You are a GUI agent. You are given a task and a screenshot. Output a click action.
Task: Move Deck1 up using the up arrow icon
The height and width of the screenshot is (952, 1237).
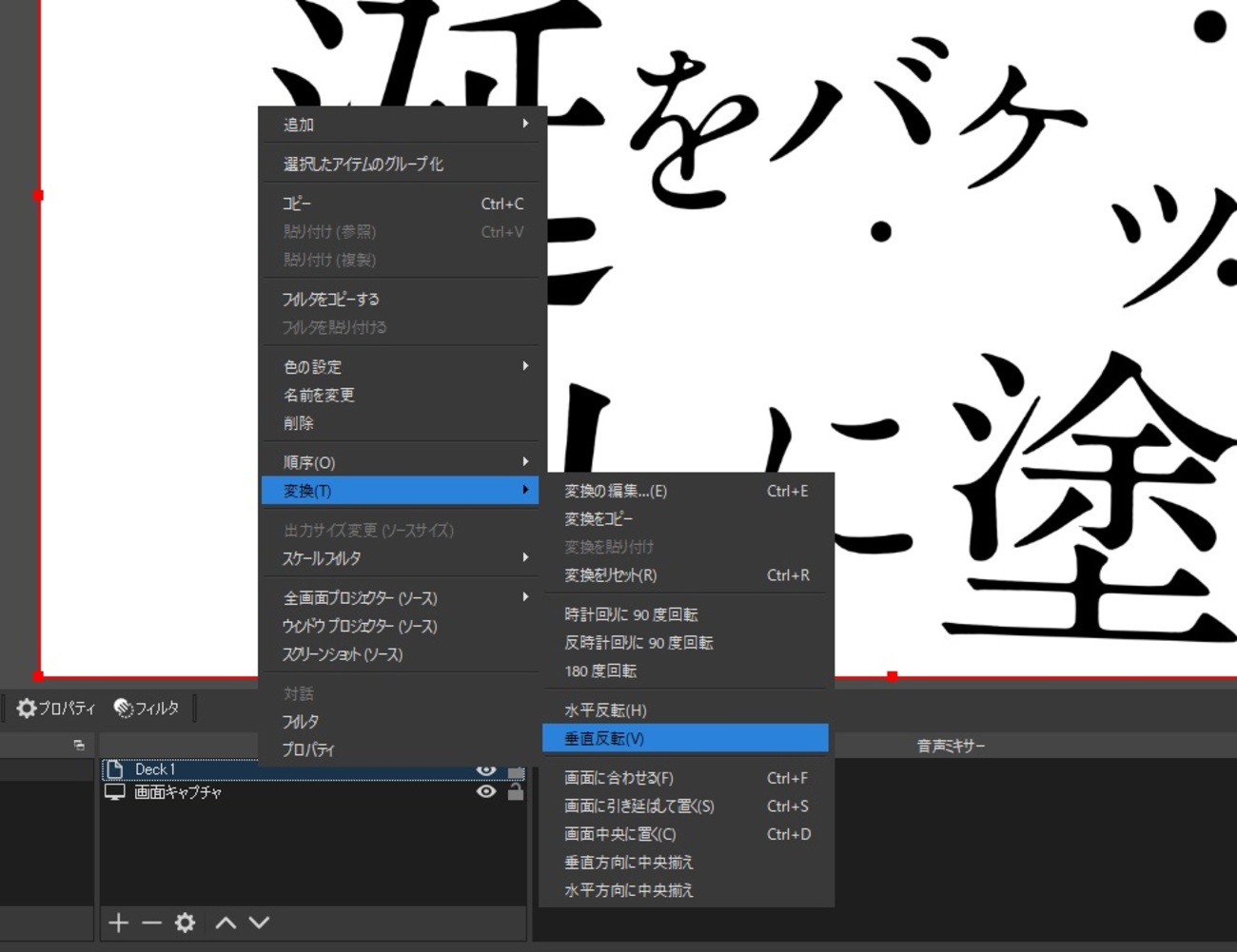click(x=227, y=923)
